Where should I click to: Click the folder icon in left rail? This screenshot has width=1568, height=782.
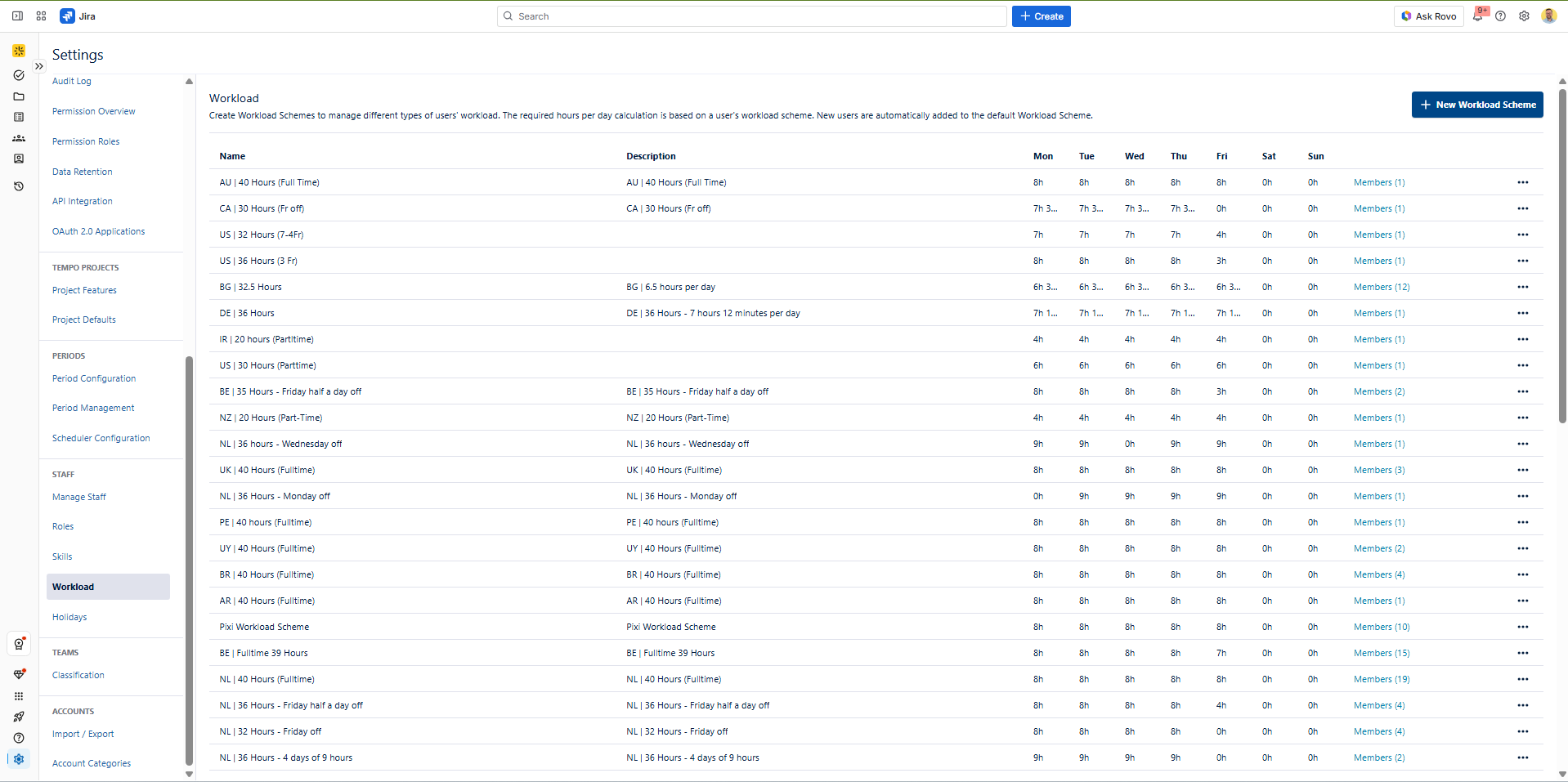(19, 96)
